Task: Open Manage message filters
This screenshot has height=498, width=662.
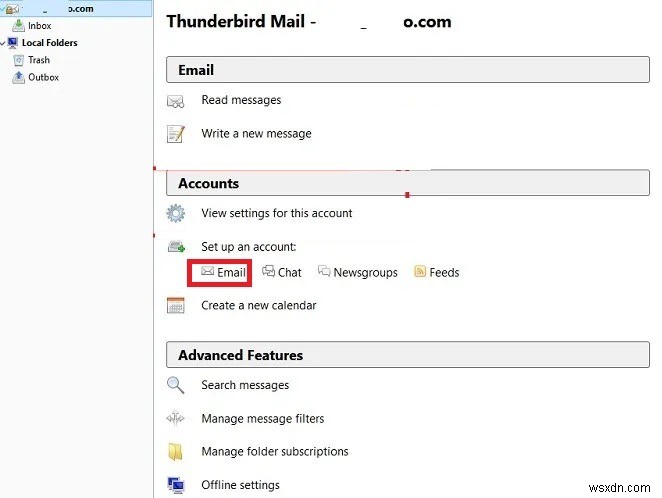Action: point(263,419)
